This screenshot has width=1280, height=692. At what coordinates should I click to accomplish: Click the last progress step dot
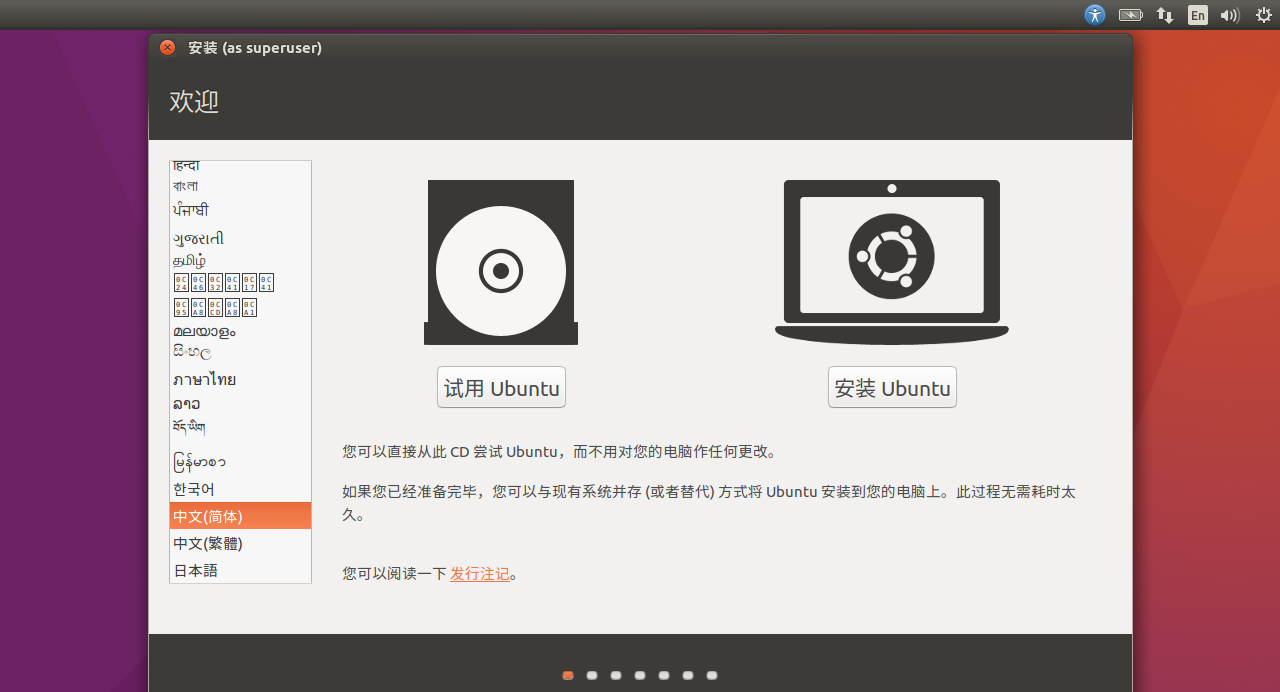point(712,675)
